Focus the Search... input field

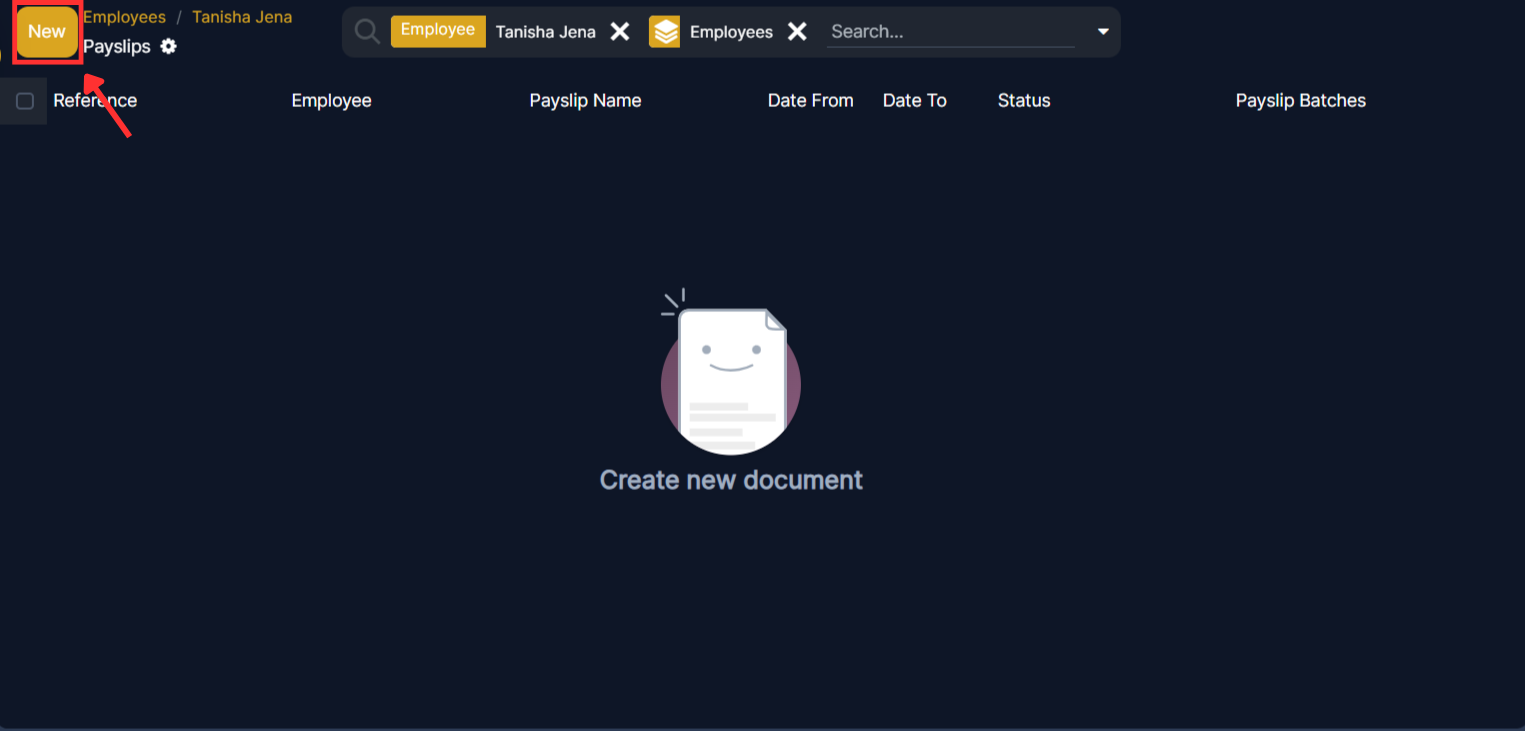tap(950, 32)
